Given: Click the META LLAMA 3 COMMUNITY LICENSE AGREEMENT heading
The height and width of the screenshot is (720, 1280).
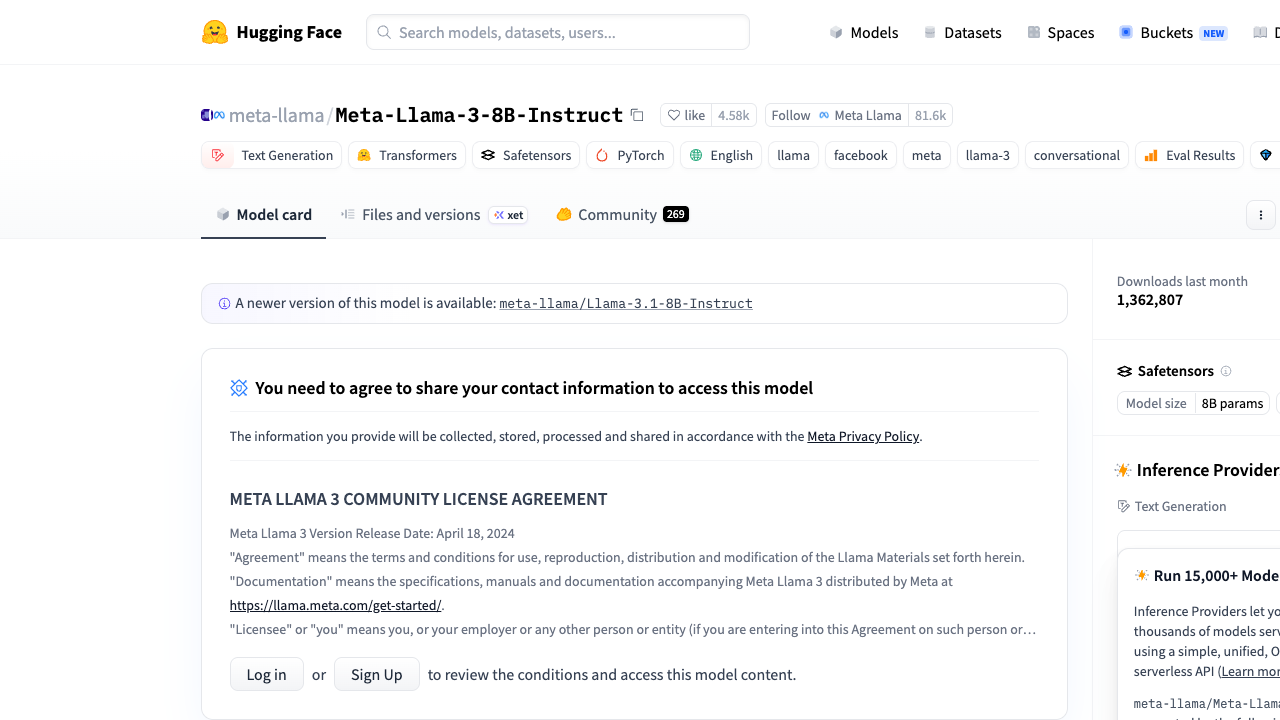Looking at the screenshot, I should pyautogui.click(x=419, y=499).
